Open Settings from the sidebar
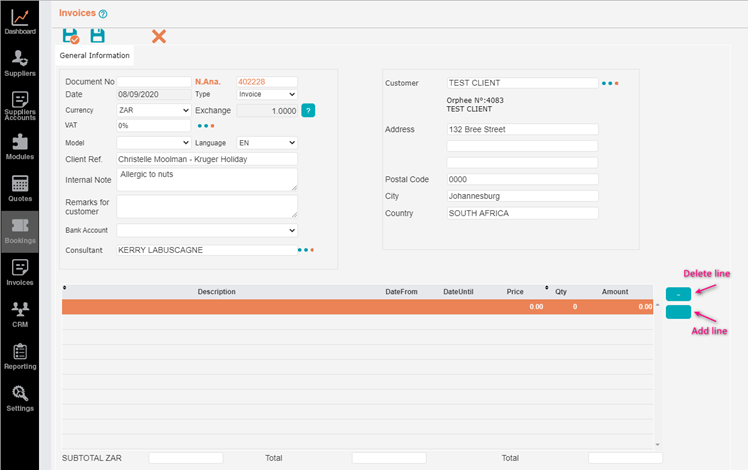 (x=20, y=399)
